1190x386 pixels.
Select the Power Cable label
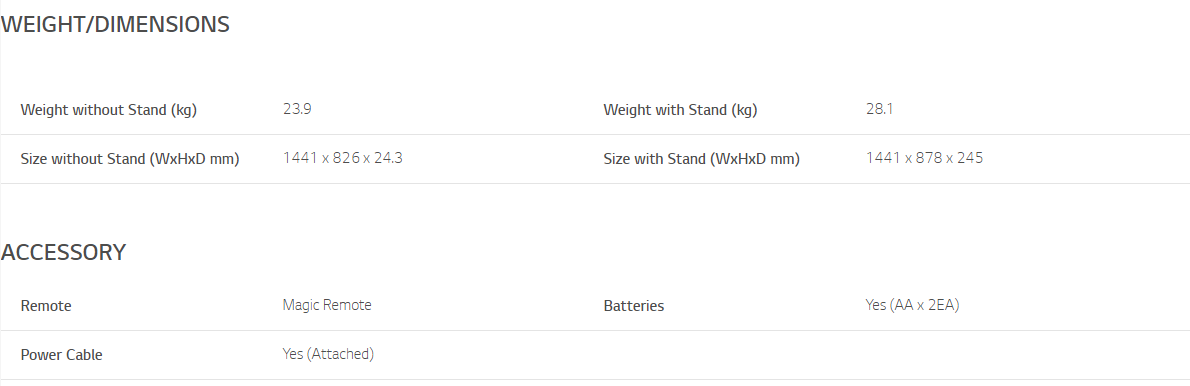[x=61, y=355]
